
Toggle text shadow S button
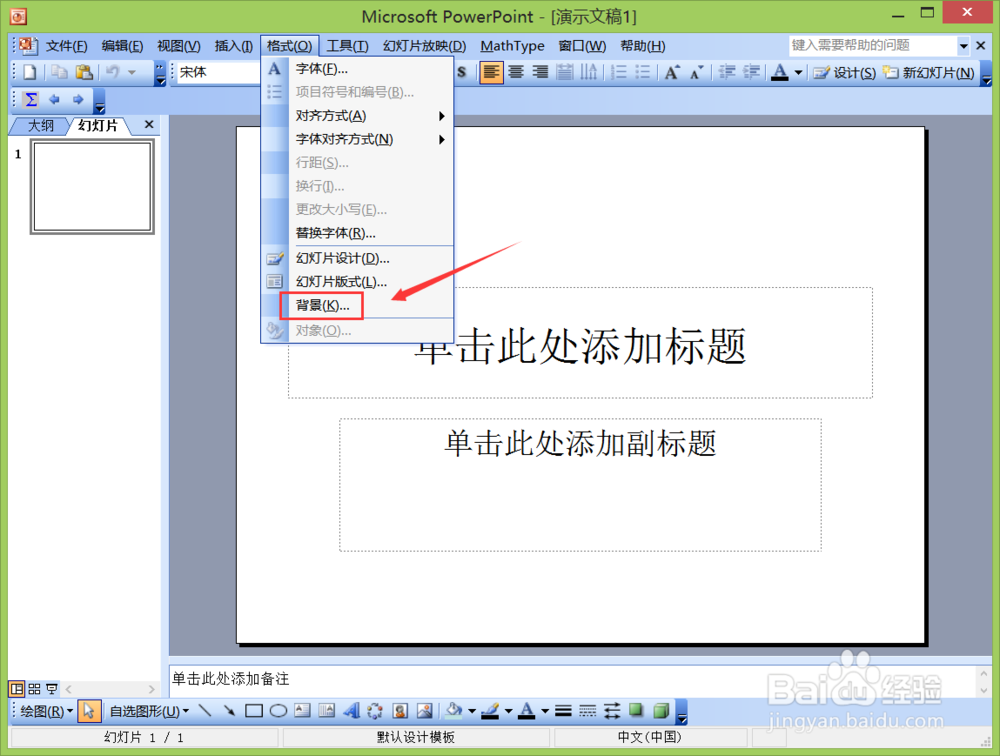click(462, 72)
